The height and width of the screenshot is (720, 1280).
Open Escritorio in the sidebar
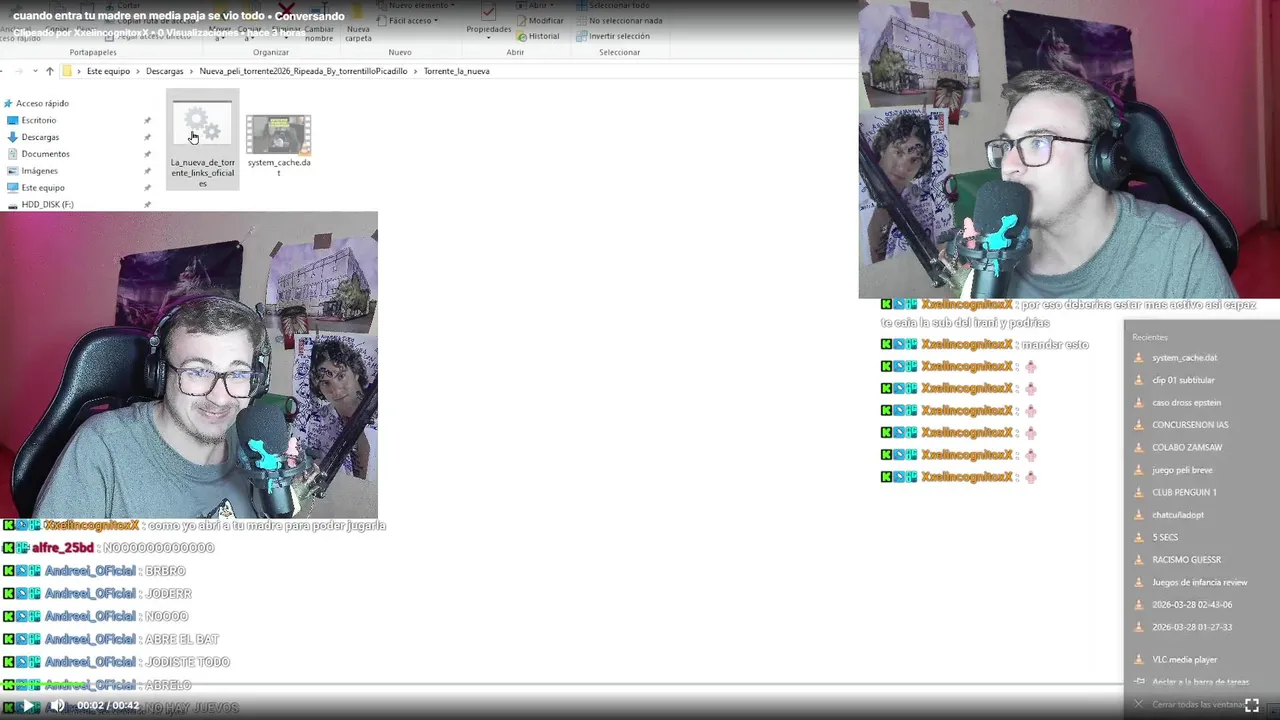[x=39, y=120]
